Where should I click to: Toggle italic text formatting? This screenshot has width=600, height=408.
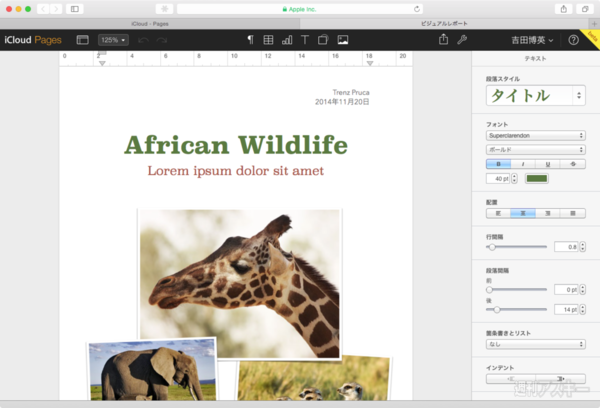point(523,163)
